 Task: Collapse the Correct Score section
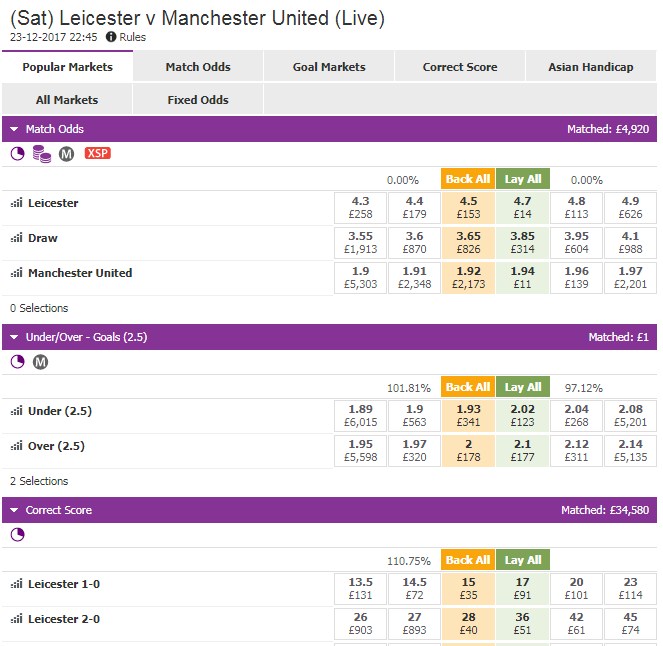14,510
